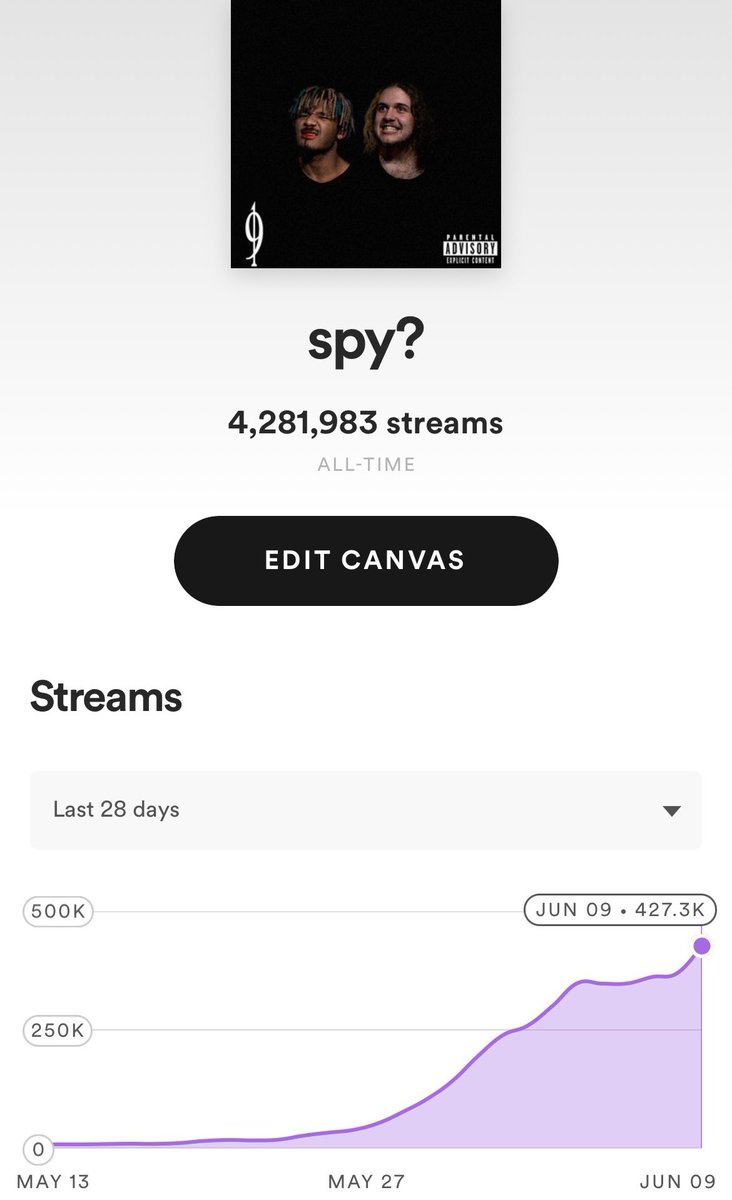Click the Parental Advisory badge on cover
Viewport: 732px width, 1200px height.
click(470, 249)
